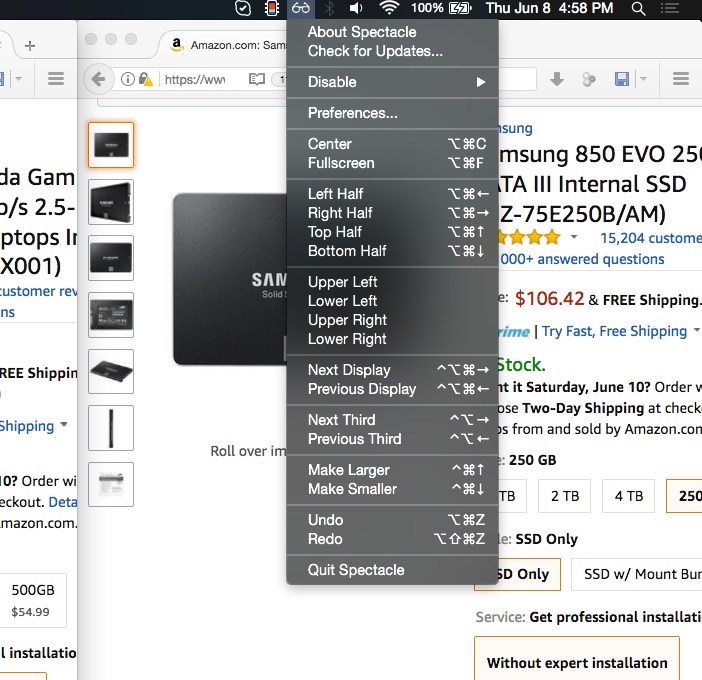Select Lower Left

[392, 301]
